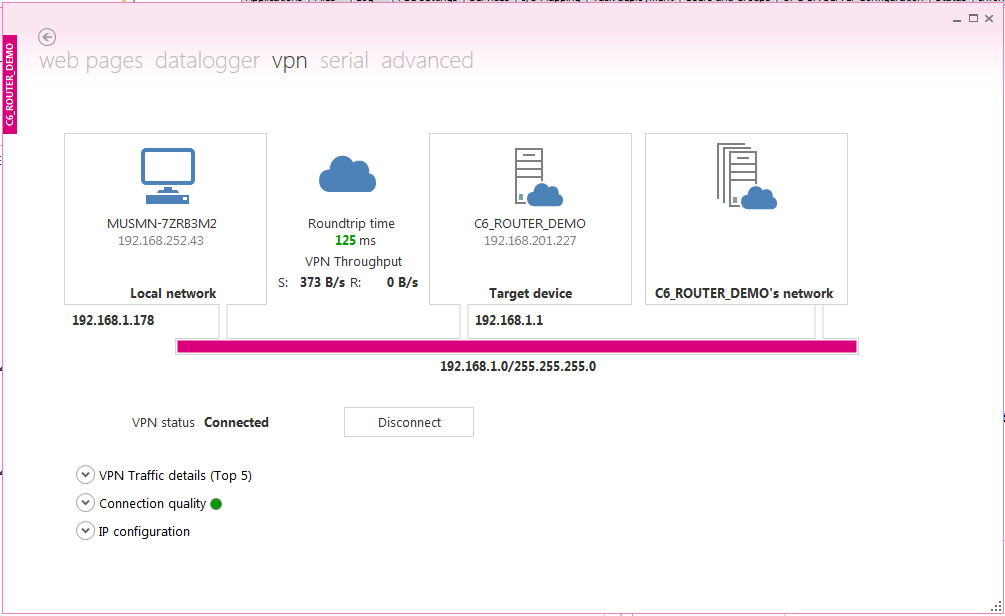Click the blue cloud icon above Roundtrip time
This screenshot has width=1005, height=616.
[x=347, y=174]
